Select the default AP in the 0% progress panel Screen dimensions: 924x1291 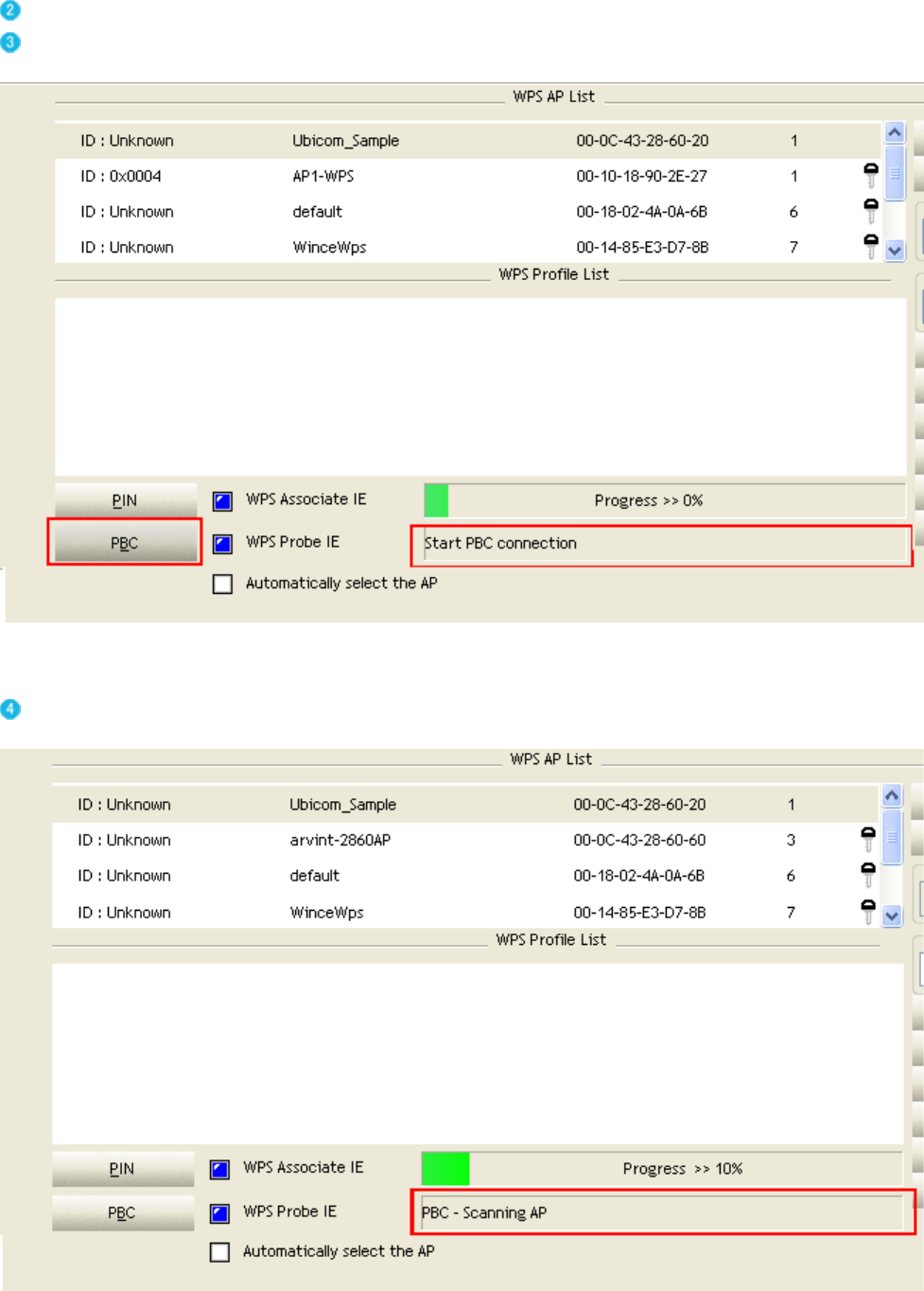[x=468, y=212]
